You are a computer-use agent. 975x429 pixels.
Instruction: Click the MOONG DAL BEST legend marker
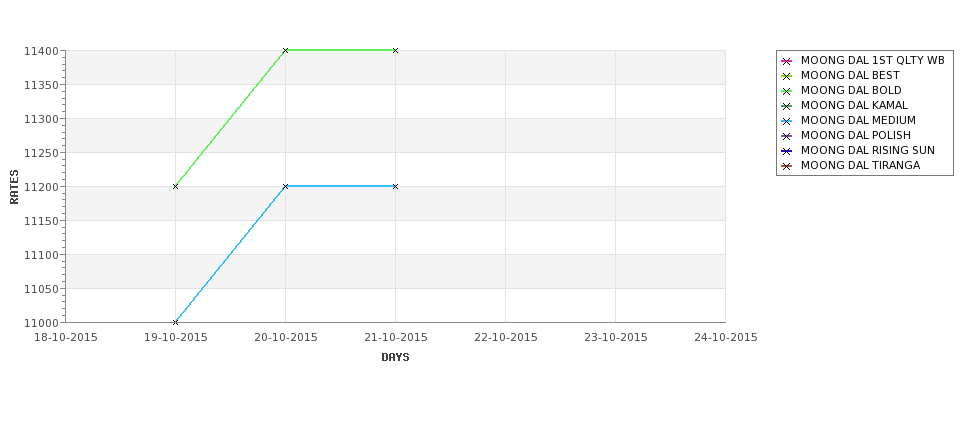pos(787,76)
